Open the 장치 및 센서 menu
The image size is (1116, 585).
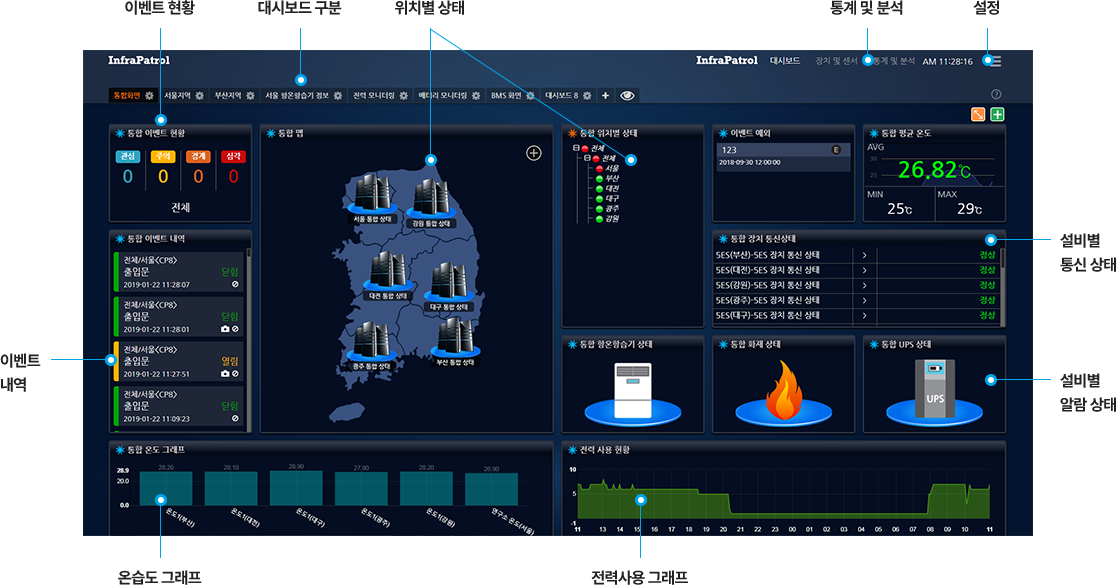click(x=836, y=61)
